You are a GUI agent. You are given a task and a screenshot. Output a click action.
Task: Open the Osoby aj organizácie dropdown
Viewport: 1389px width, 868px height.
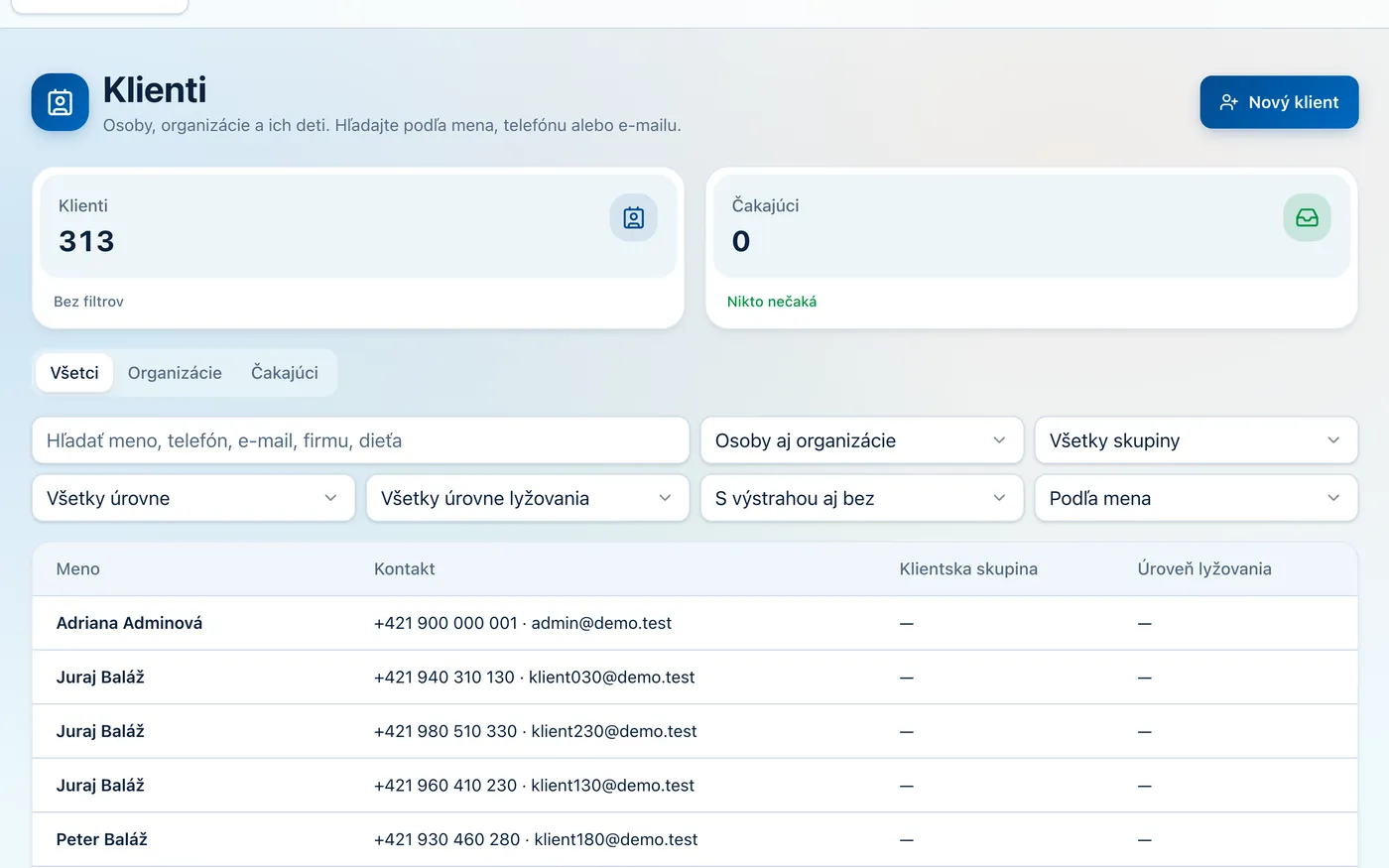click(x=862, y=440)
